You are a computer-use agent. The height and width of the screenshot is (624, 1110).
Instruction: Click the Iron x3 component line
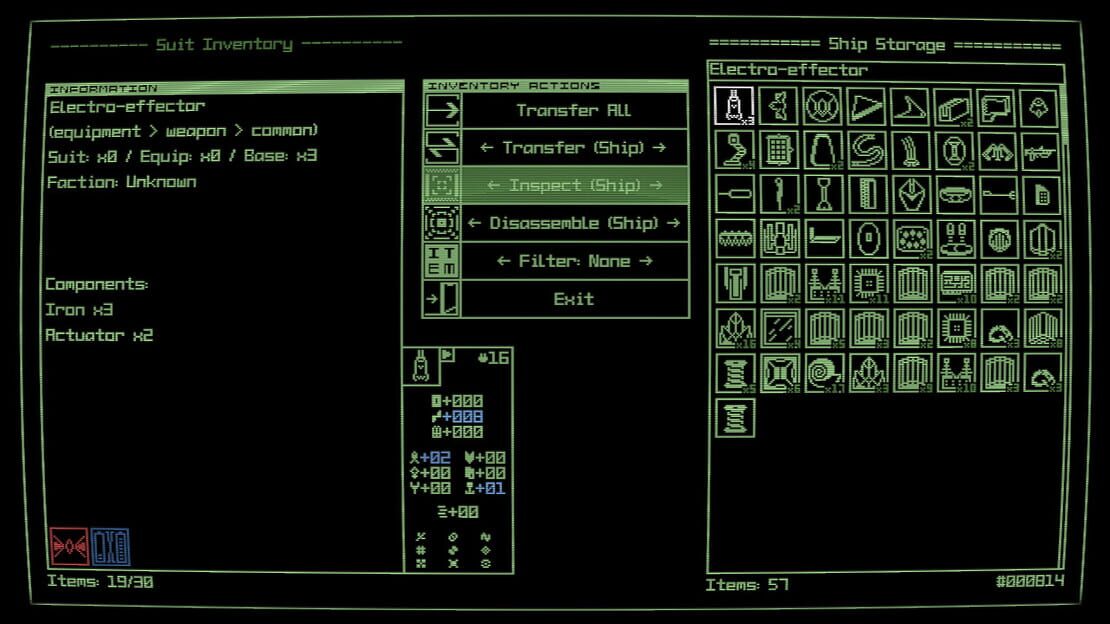click(x=79, y=310)
